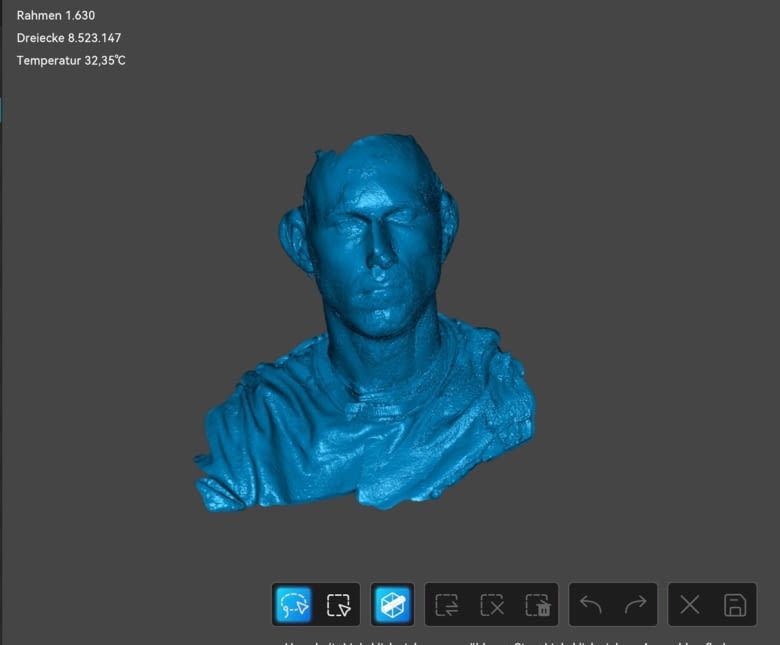This screenshot has width=780, height=645.
Task: Click the Rahmen 1.630 frame count
Action: [56, 16]
